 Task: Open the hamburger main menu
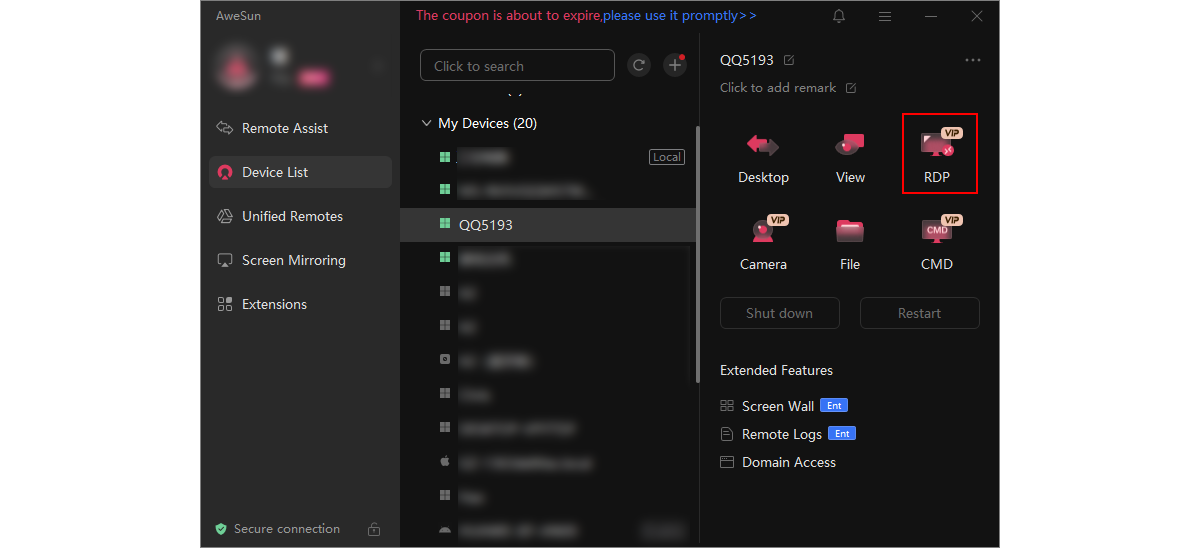(885, 16)
